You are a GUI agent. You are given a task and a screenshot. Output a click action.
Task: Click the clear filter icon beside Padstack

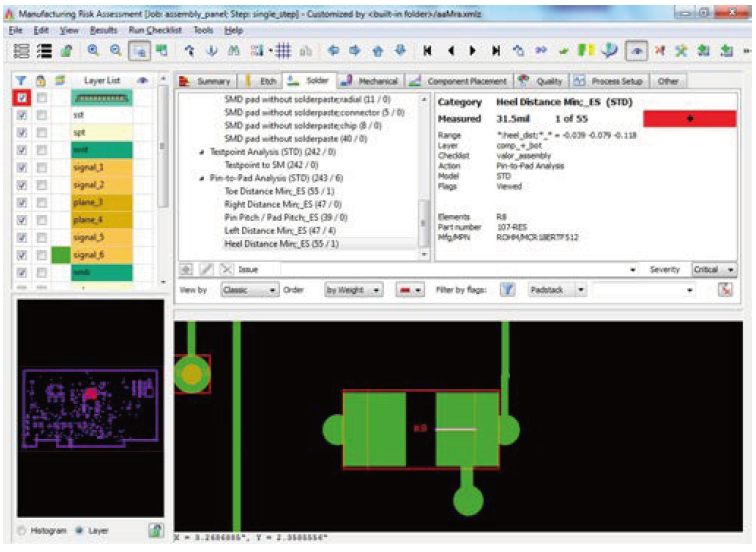725,289
